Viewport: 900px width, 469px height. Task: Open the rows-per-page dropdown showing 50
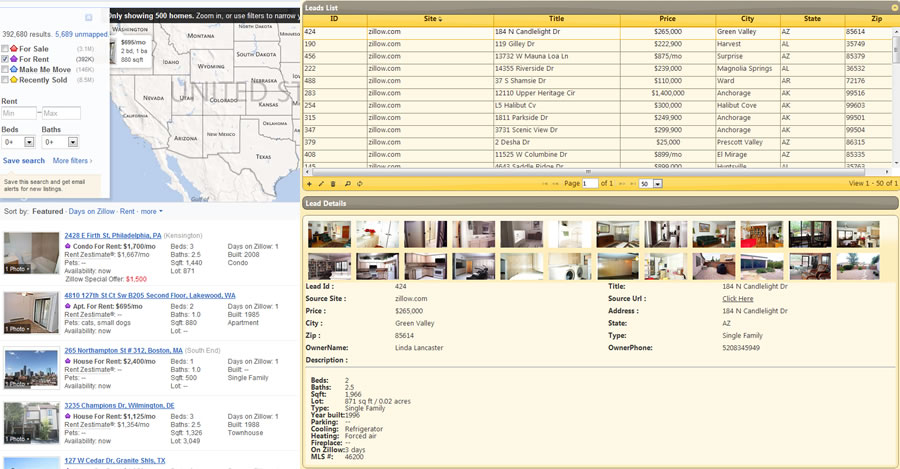[x=651, y=184]
